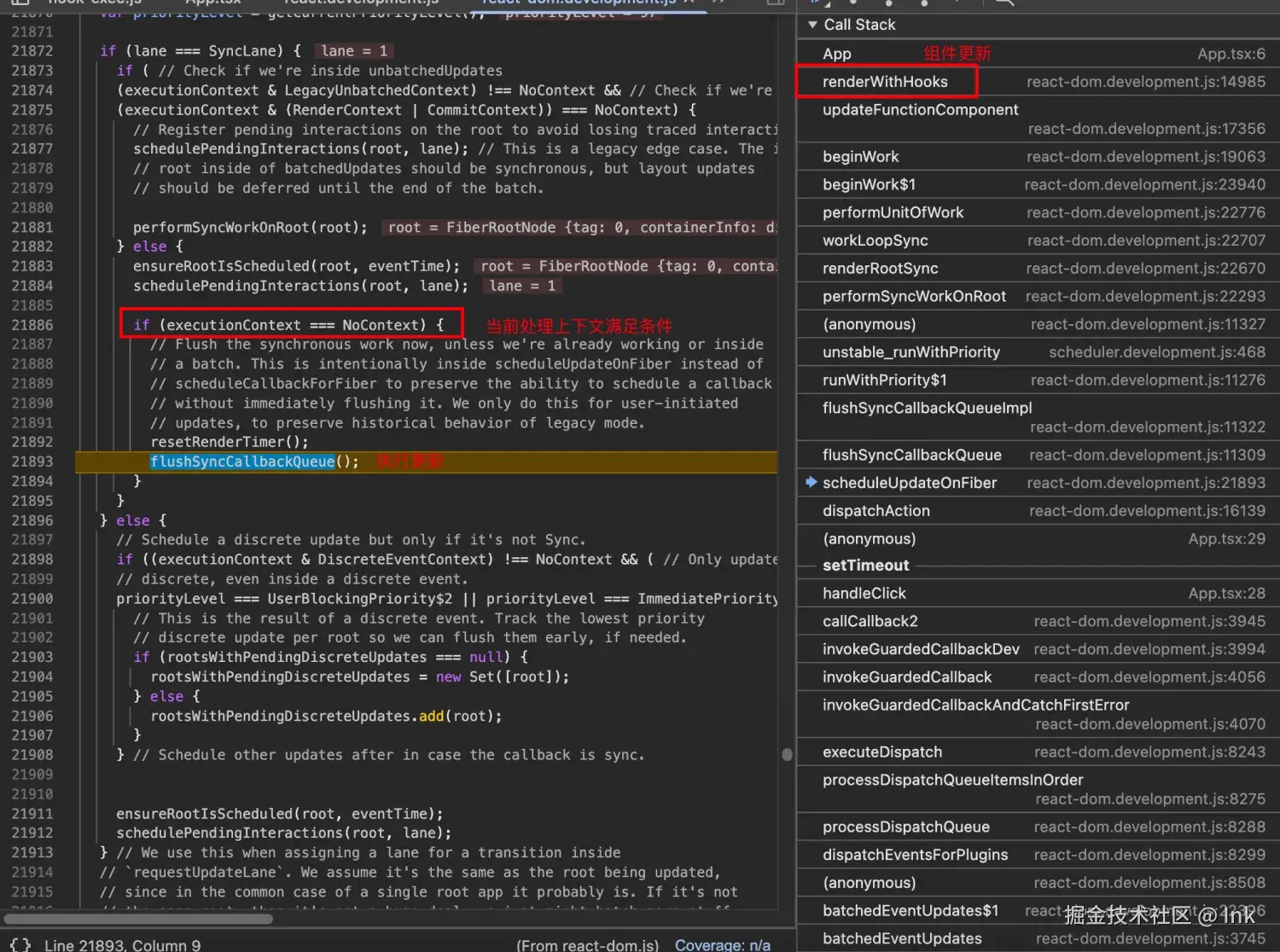This screenshot has height=952, width=1280.
Task: Click the inline 'lane = 1' value on line 21872
Action: coord(355,51)
